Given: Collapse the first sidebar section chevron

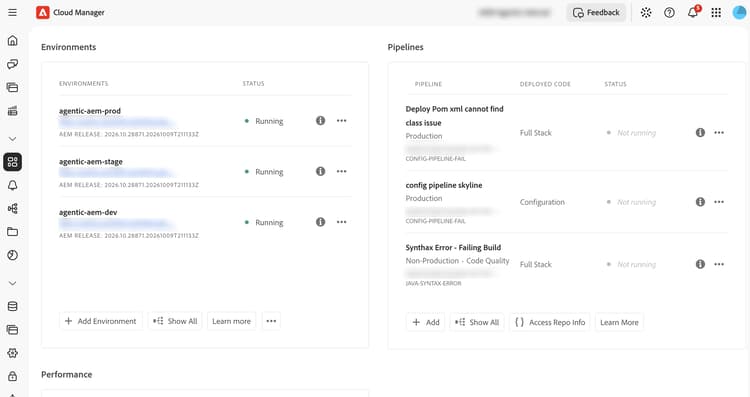Looking at the screenshot, I should (x=12, y=139).
